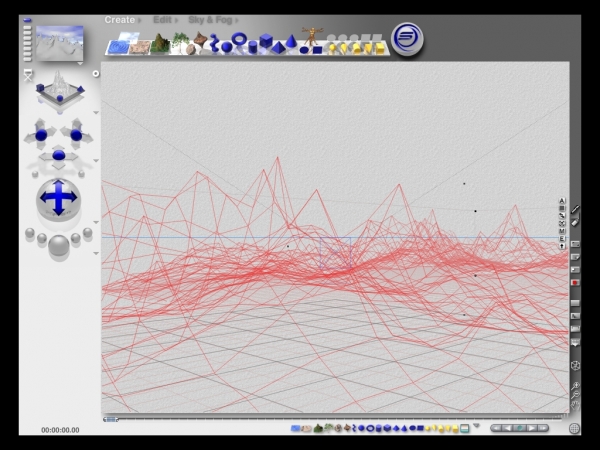The height and width of the screenshot is (450, 600).
Task: Select the topmost blue memory dot
Action: (x=27, y=20)
